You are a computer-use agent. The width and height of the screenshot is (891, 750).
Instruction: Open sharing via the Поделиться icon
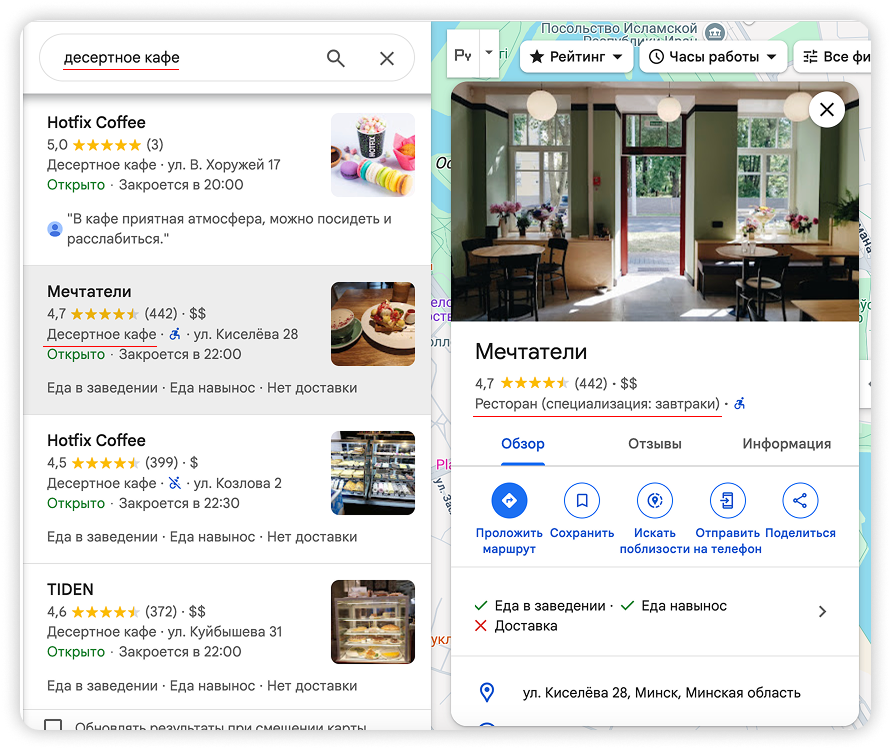click(799, 500)
